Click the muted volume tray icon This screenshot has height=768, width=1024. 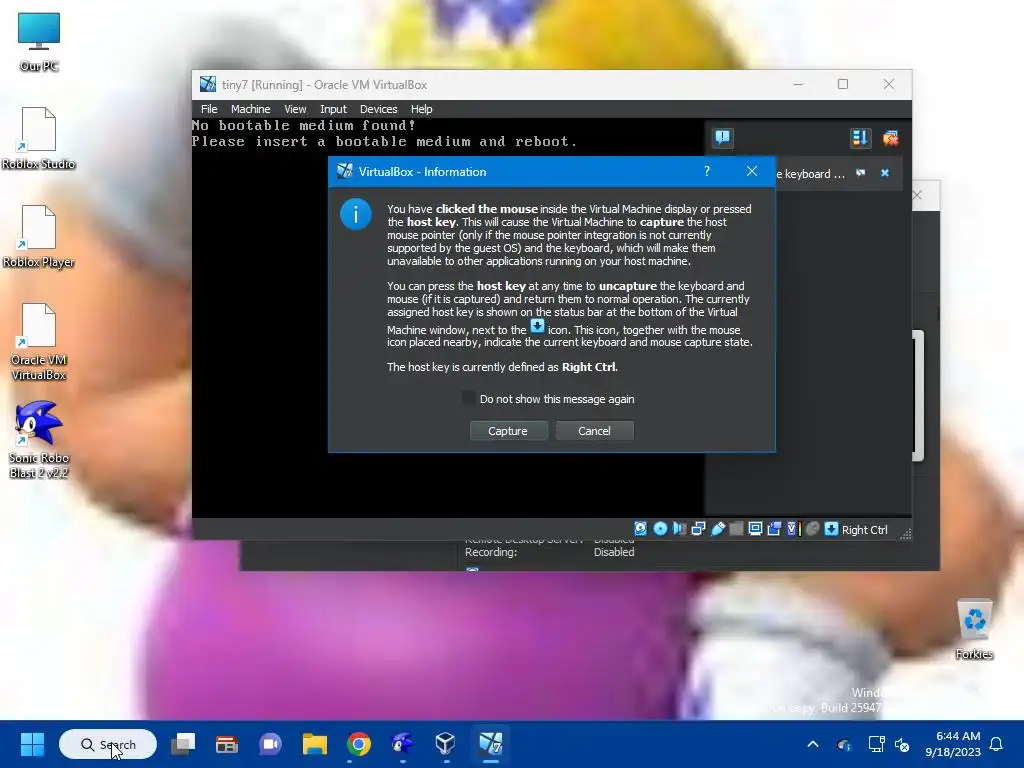tap(902, 744)
